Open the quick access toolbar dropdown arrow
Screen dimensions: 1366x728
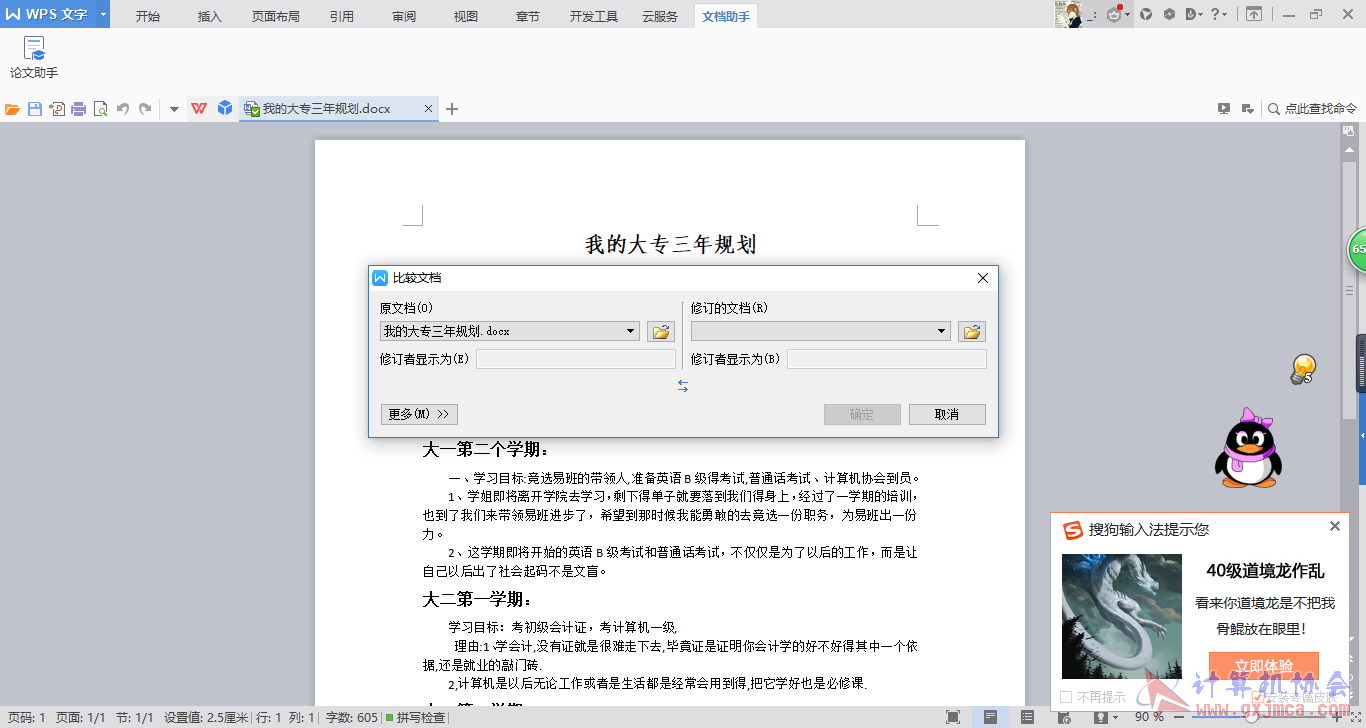pos(174,109)
